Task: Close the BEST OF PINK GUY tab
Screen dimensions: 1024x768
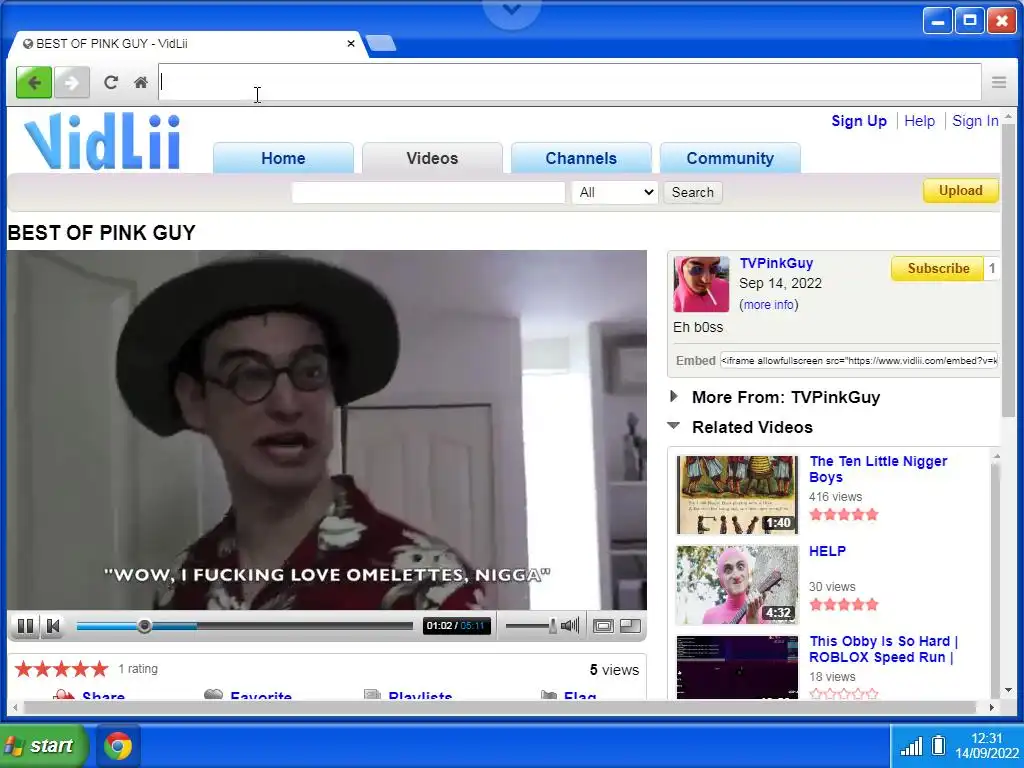Action: click(351, 44)
